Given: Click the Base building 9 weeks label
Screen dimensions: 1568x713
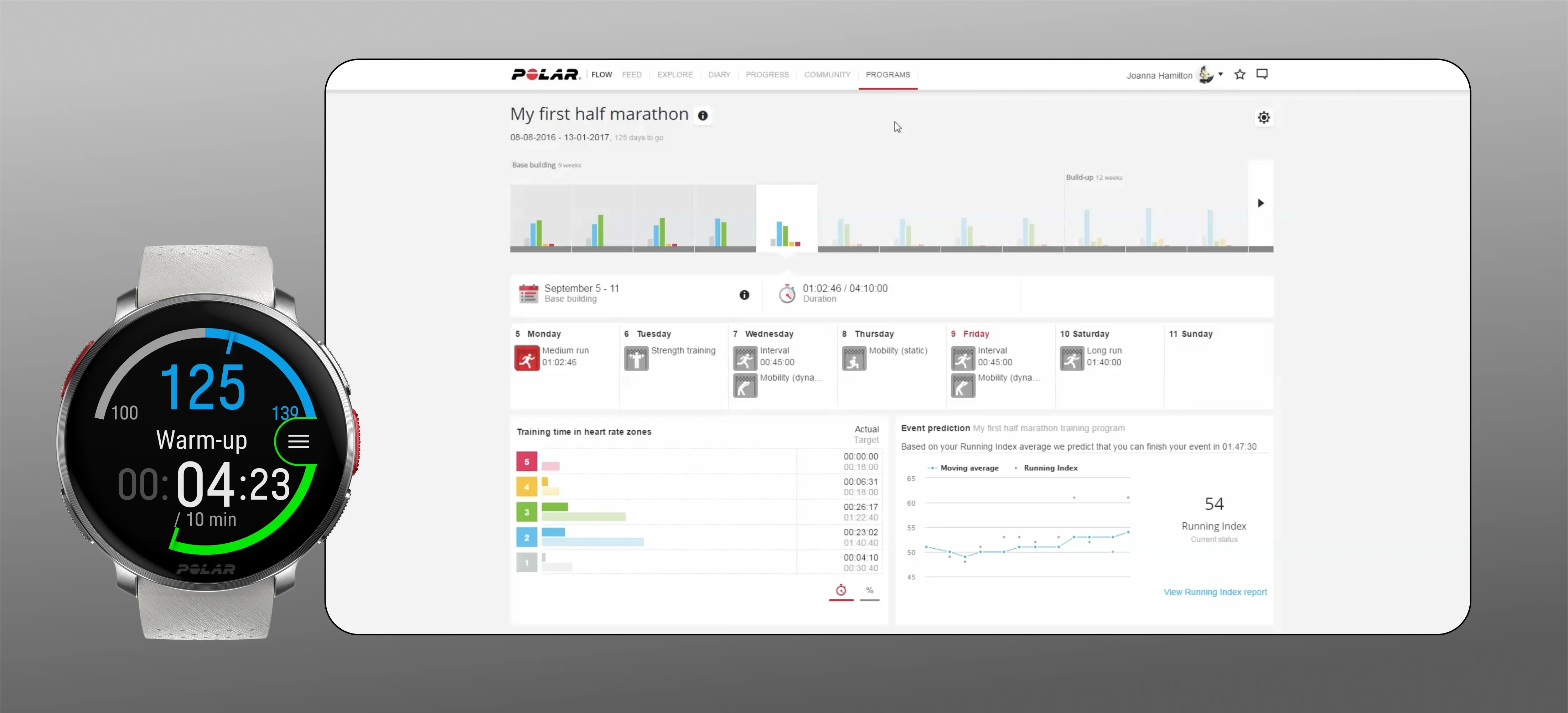Looking at the screenshot, I should pyautogui.click(x=547, y=165).
